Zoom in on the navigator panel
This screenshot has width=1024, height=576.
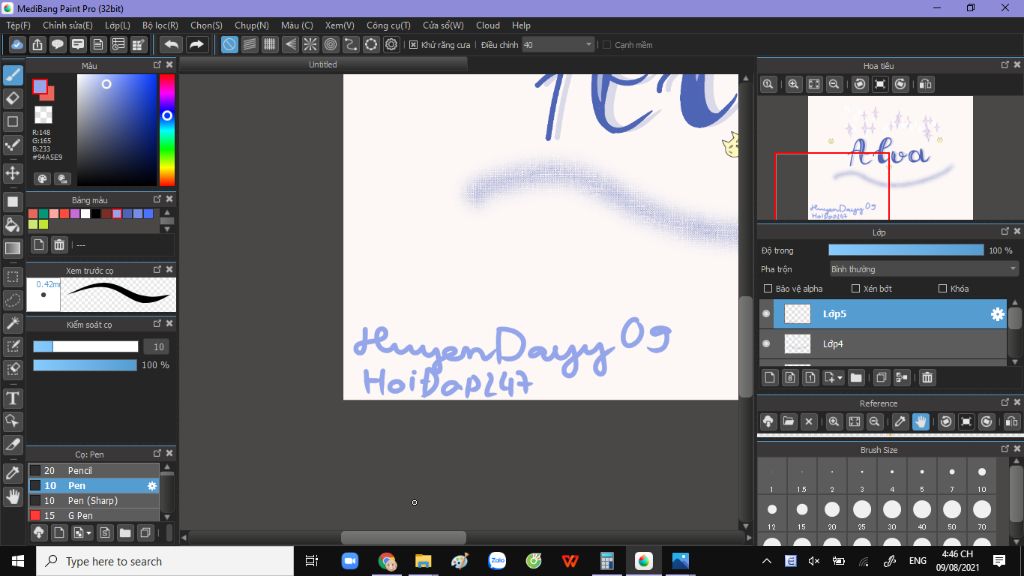pyautogui.click(x=793, y=84)
